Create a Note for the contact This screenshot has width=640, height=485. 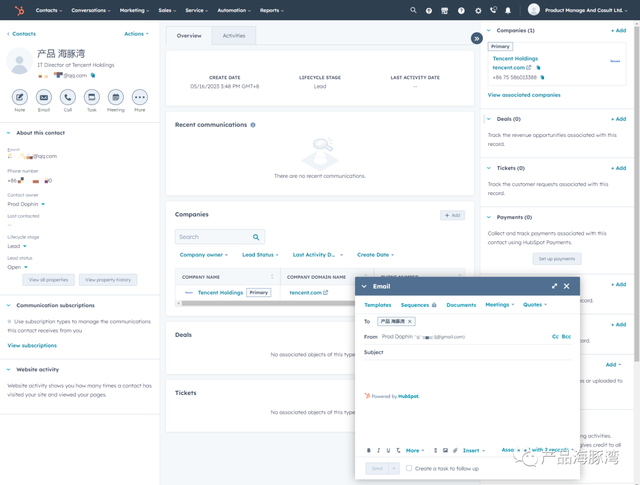[20, 97]
